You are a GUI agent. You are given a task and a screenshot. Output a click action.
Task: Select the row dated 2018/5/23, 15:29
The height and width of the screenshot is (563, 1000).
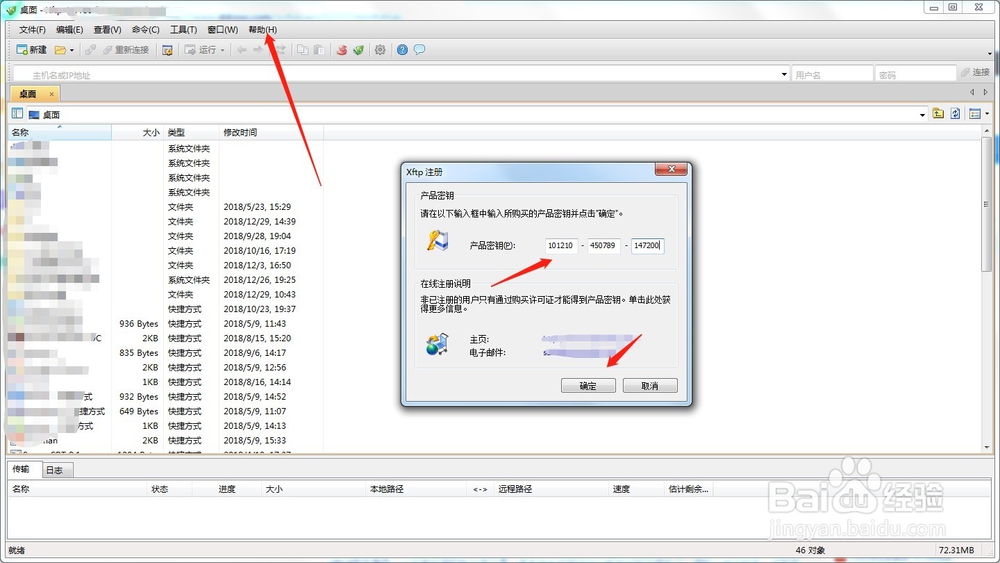coord(166,207)
